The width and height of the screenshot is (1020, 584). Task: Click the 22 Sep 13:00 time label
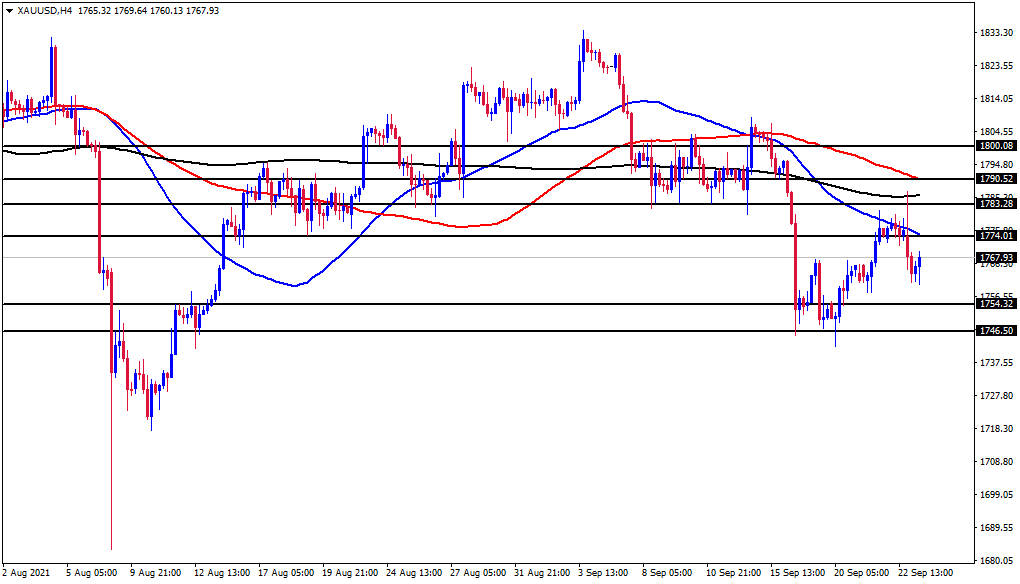click(926, 573)
